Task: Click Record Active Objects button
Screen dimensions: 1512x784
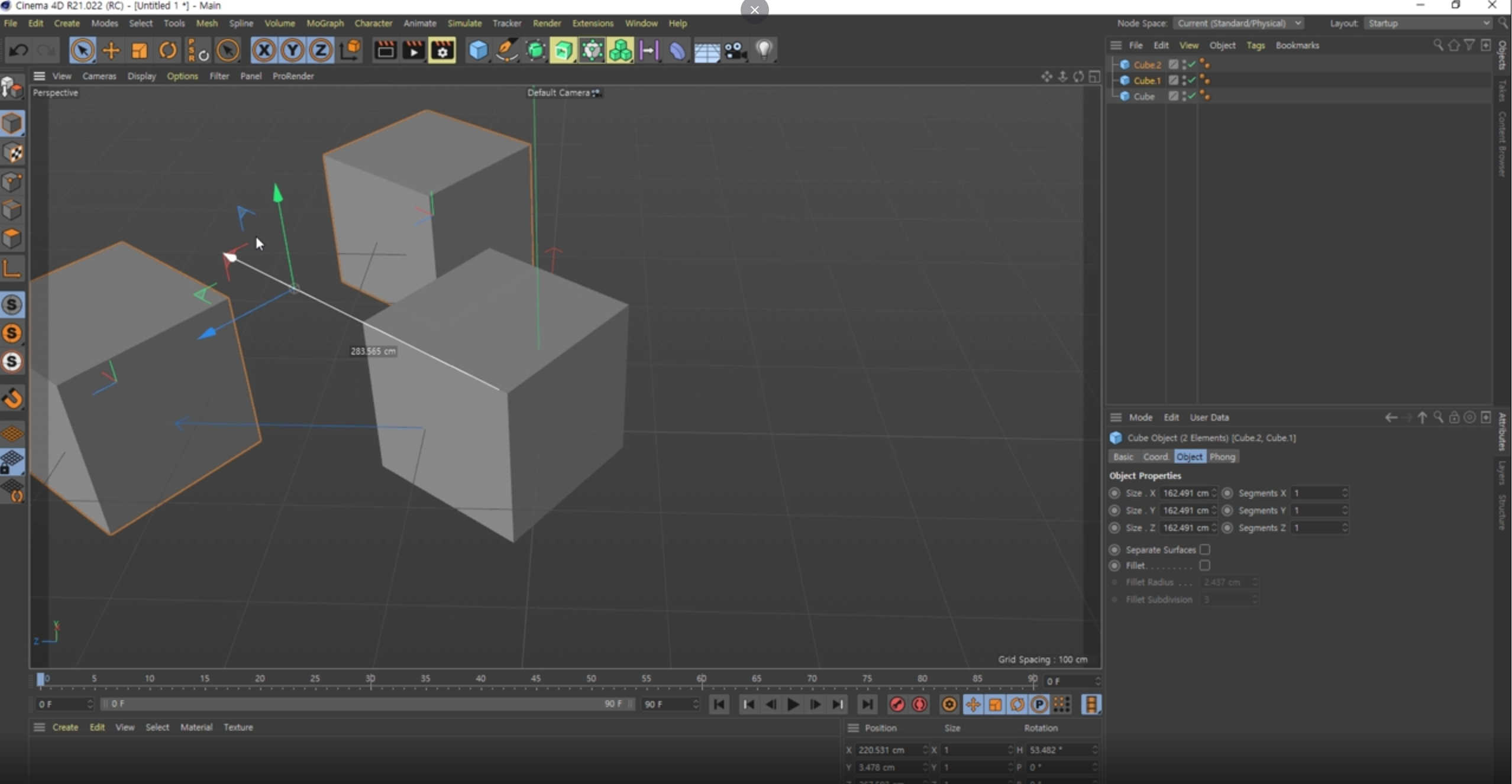Action: (x=897, y=704)
